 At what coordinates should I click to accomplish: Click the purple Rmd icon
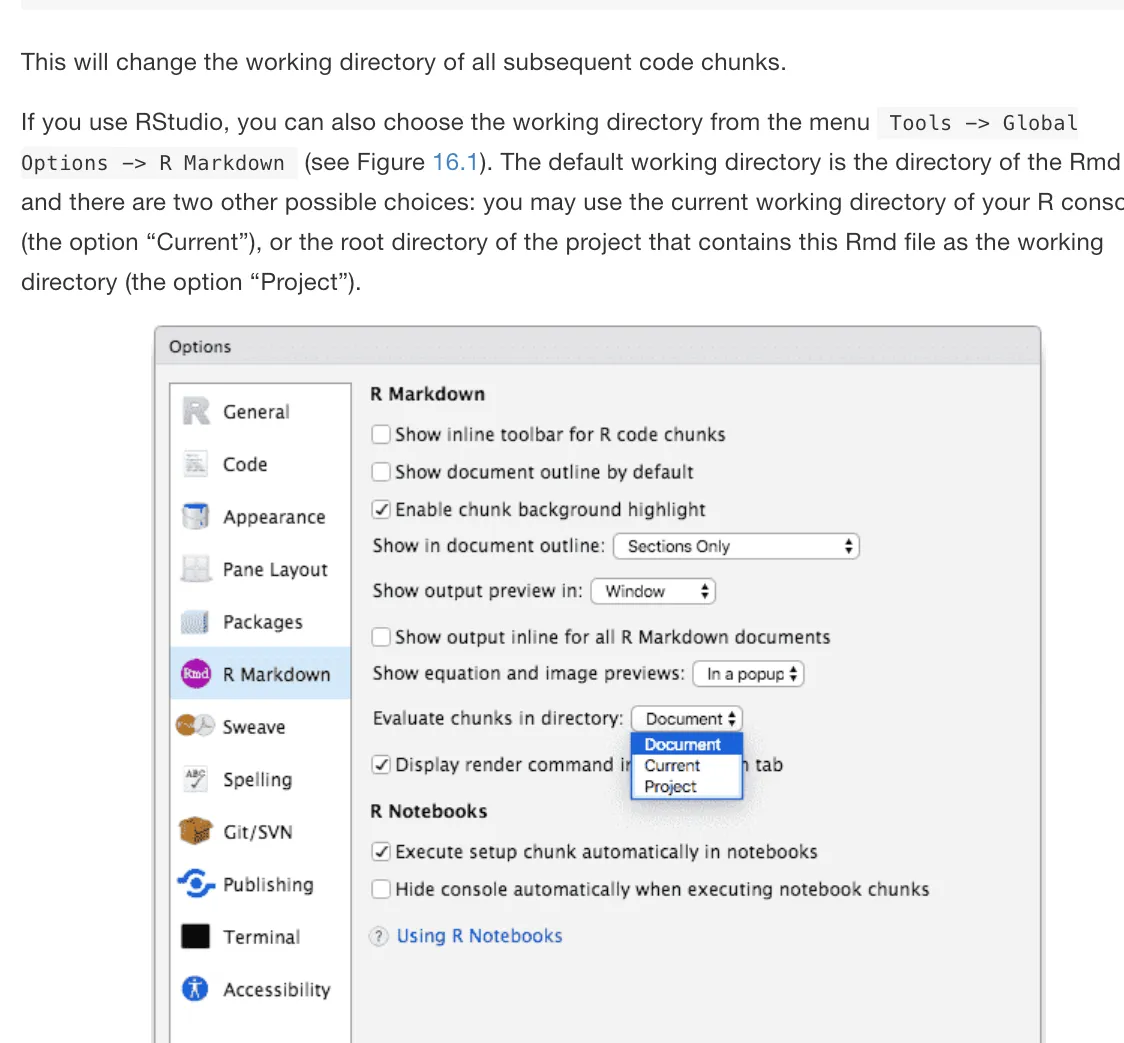click(x=196, y=674)
